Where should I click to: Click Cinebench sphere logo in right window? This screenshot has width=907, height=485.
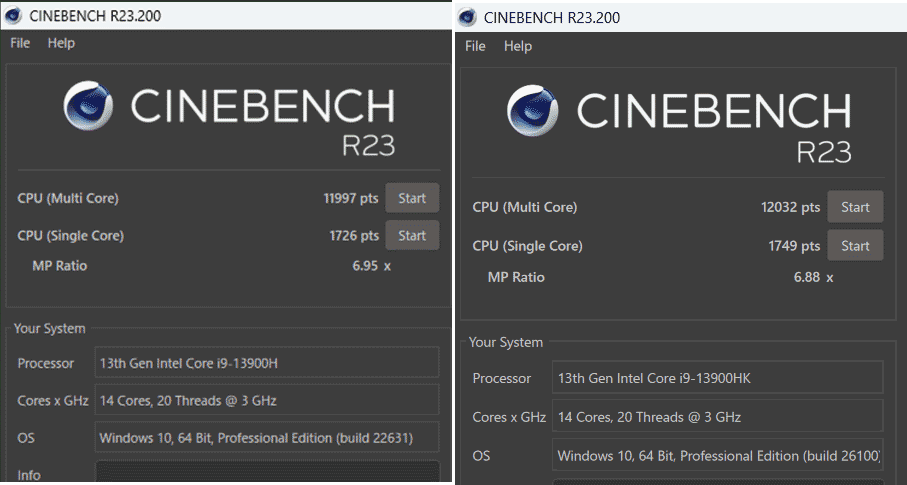click(533, 111)
